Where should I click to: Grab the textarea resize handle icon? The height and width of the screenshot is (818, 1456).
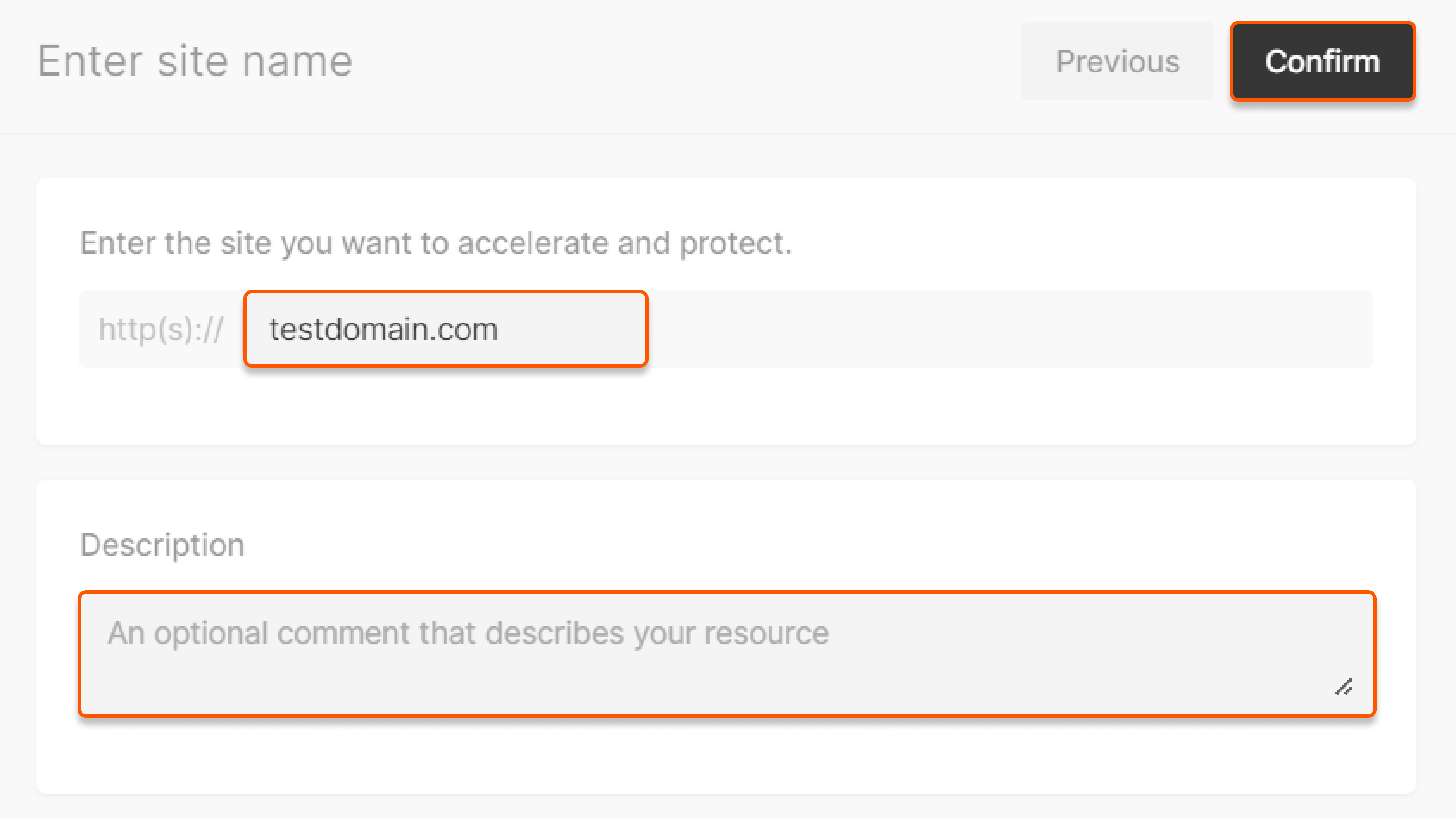tap(1343, 687)
